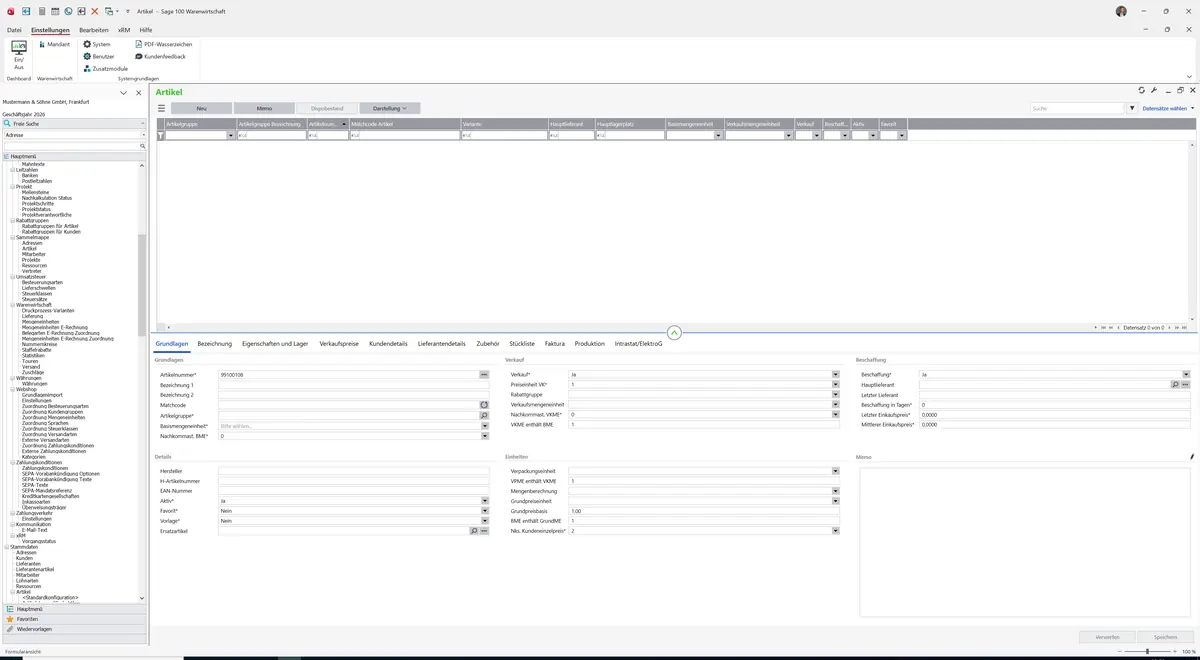Click the Speichern button
The width and height of the screenshot is (1200, 660).
(1166, 637)
